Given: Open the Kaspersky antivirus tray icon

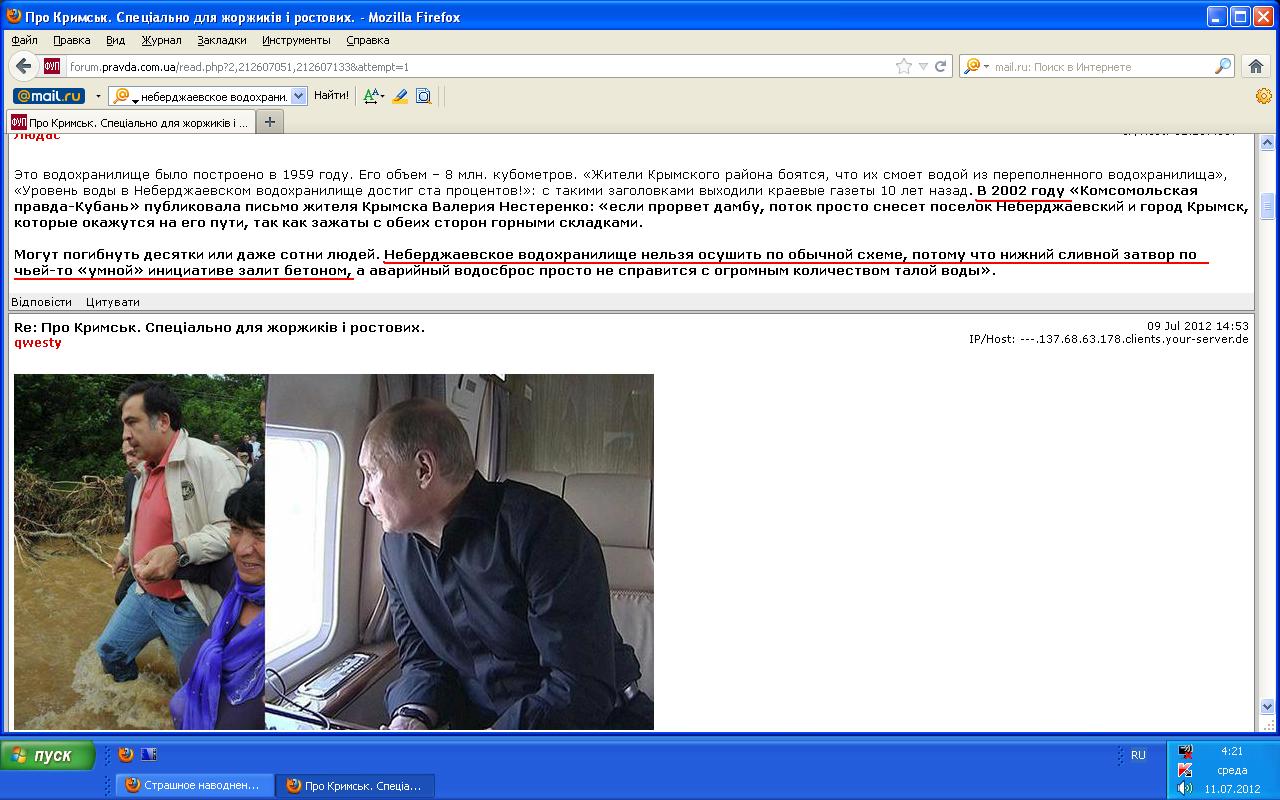Looking at the screenshot, I should click(x=1185, y=770).
